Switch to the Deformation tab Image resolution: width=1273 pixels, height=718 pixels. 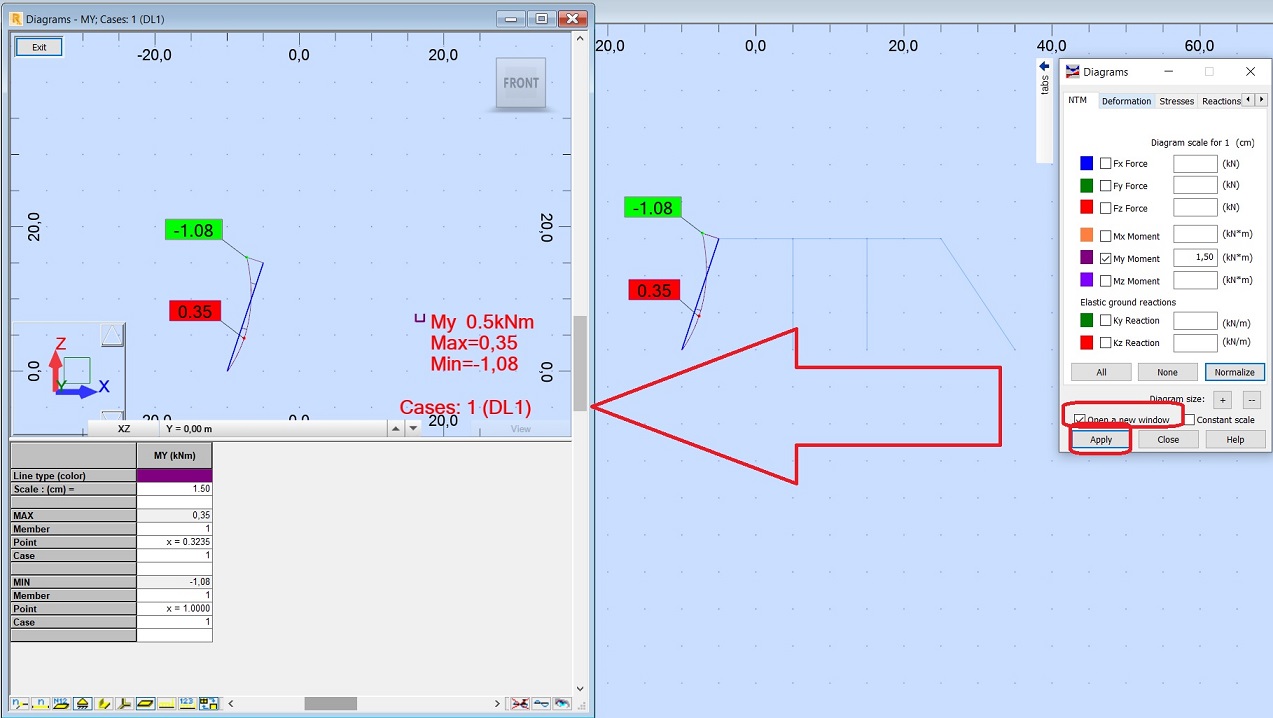click(x=1126, y=100)
